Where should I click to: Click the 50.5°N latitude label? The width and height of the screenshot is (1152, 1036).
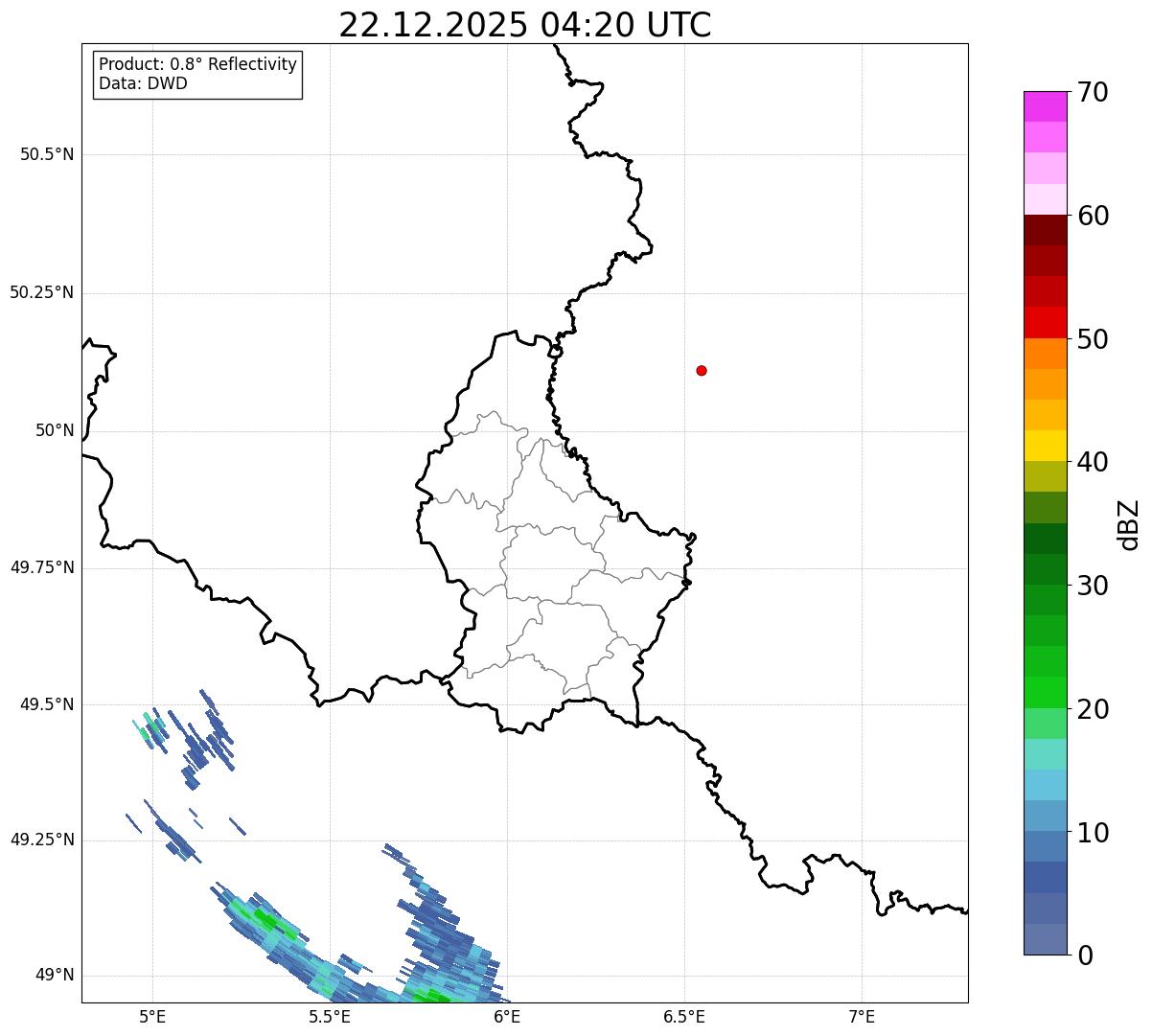point(47,154)
